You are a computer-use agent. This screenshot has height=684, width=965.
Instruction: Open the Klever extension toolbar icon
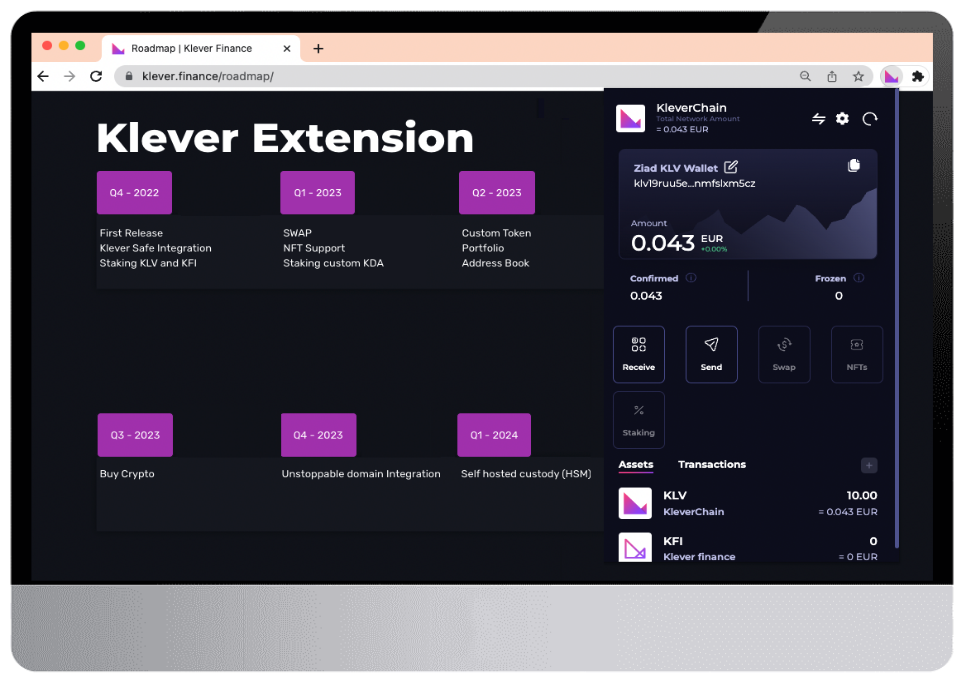coord(891,76)
